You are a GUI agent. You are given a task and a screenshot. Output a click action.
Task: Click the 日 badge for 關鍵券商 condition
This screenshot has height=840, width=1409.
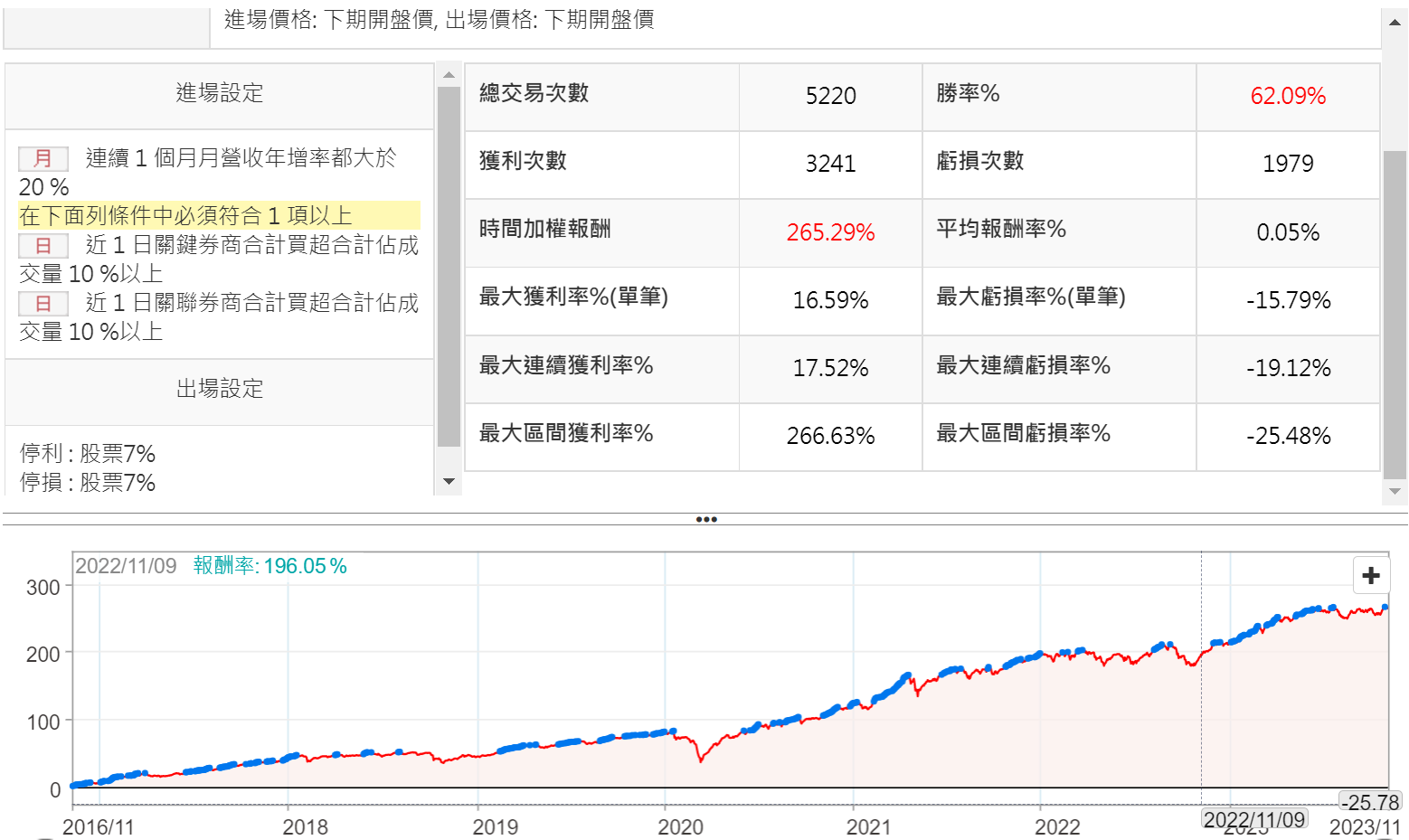tap(43, 246)
